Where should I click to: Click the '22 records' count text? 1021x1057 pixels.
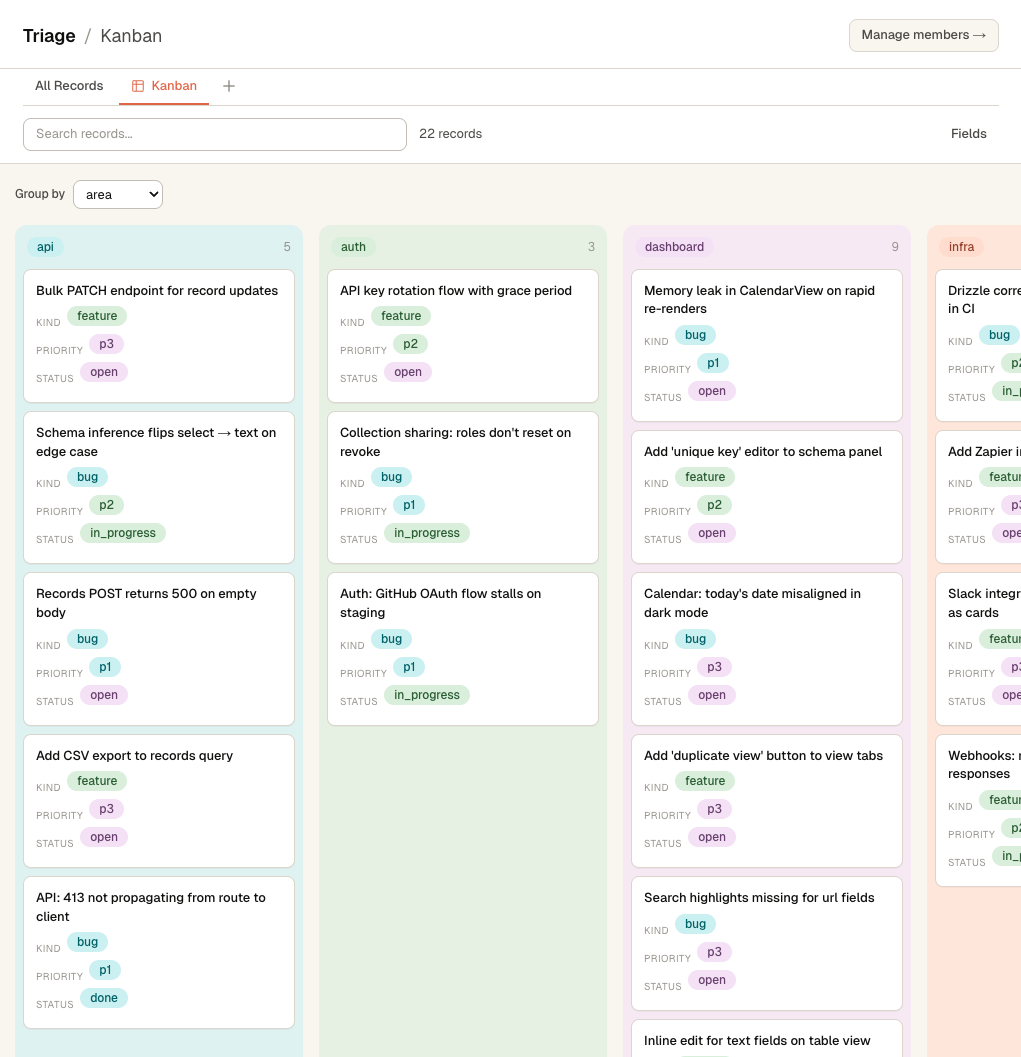450,133
